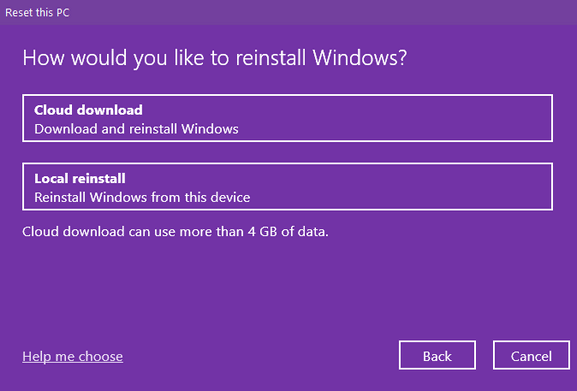Viewport: 577px width, 391px height.
Task: Choose the Local reinstall option
Action: pos(287,186)
